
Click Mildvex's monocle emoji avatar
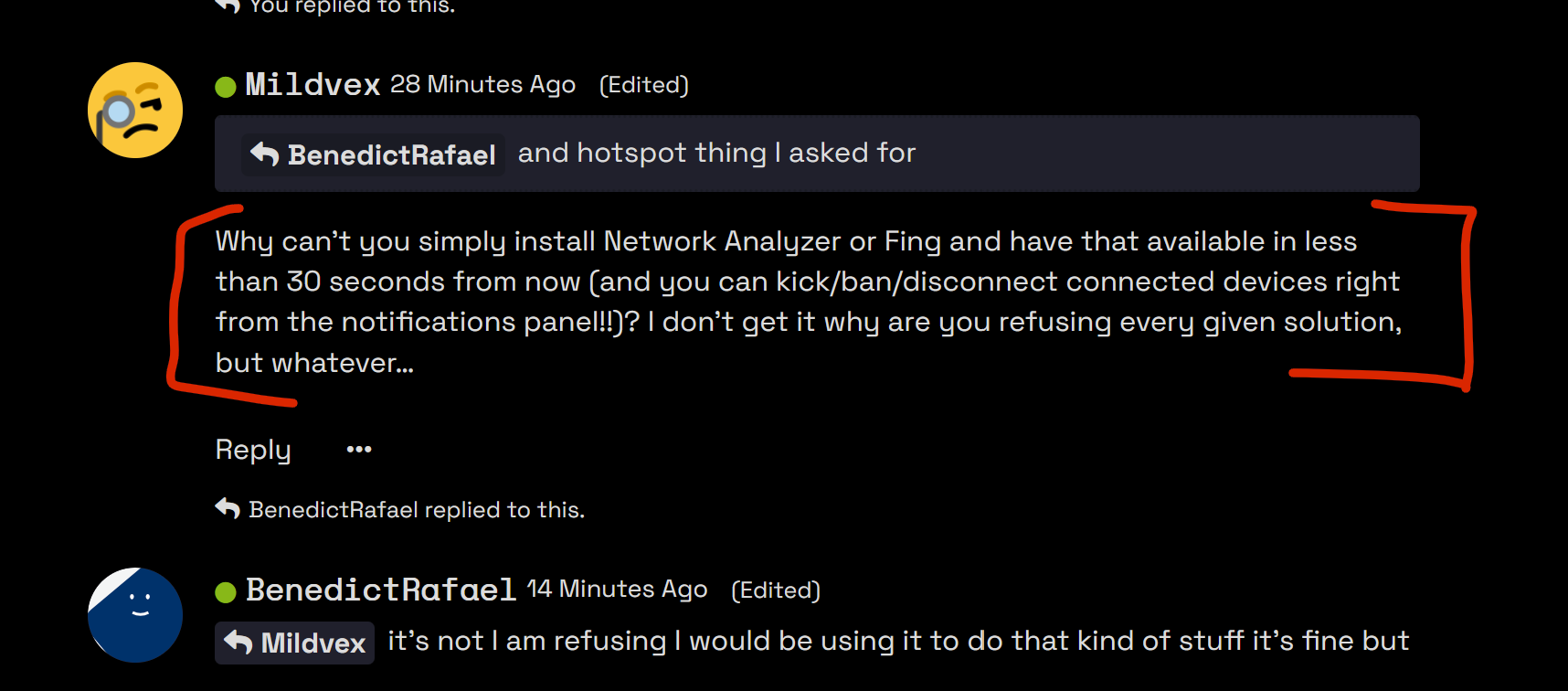[135, 111]
